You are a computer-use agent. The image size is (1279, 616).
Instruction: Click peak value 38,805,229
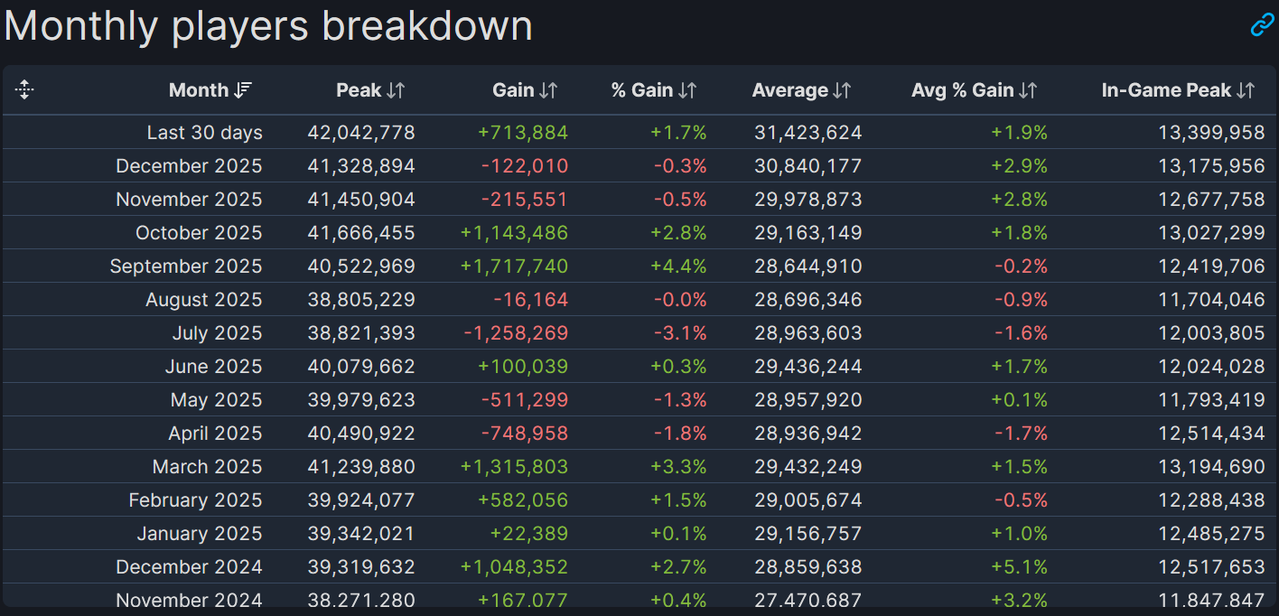(x=361, y=300)
